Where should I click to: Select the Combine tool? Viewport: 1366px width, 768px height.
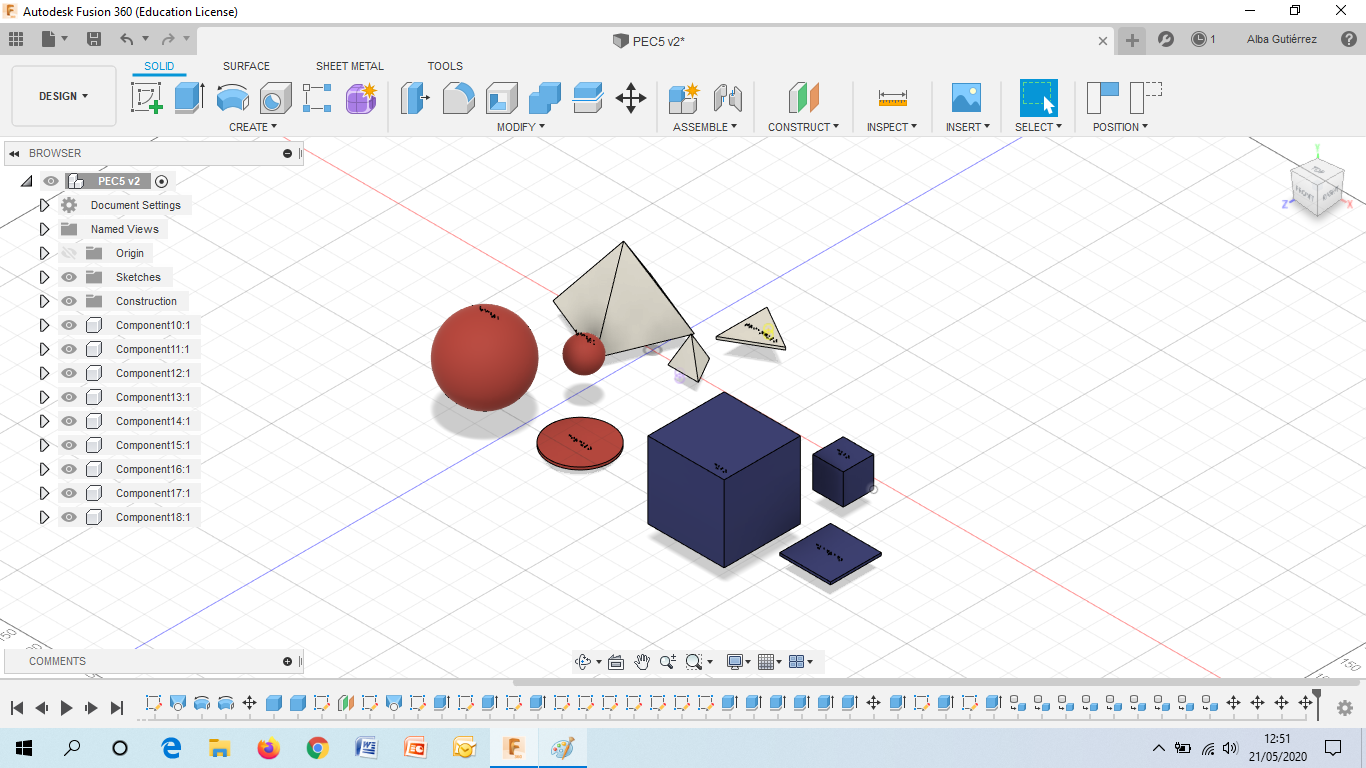pos(545,98)
